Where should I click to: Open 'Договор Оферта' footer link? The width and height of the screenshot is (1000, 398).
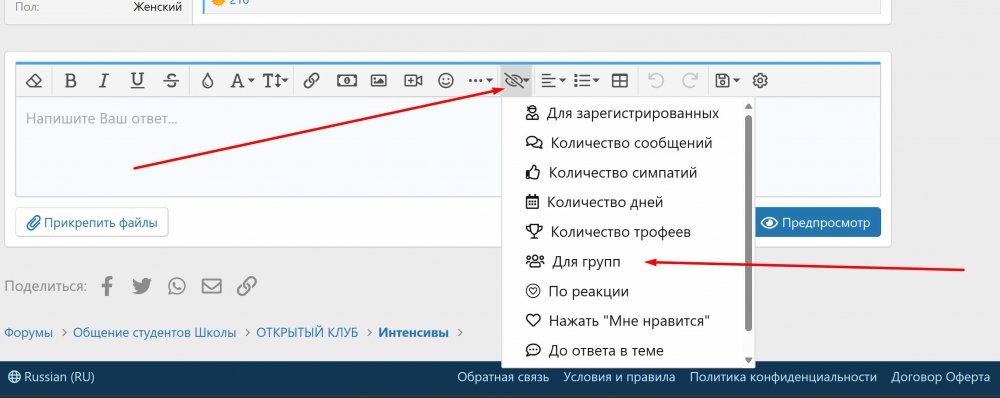click(941, 378)
